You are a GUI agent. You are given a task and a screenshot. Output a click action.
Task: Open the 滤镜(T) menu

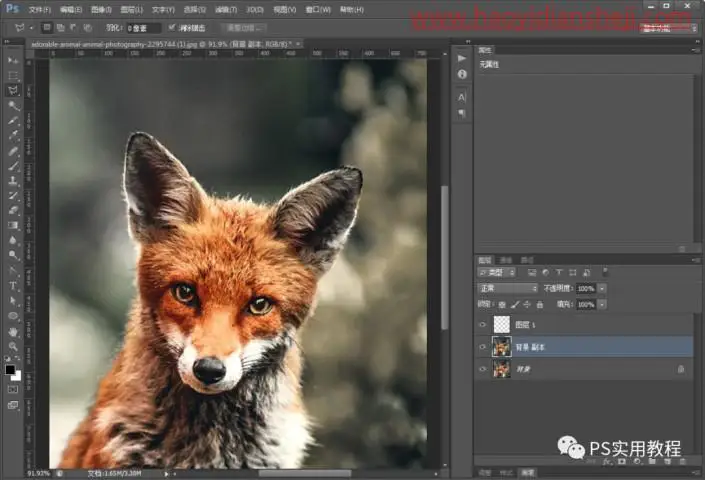click(226, 9)
